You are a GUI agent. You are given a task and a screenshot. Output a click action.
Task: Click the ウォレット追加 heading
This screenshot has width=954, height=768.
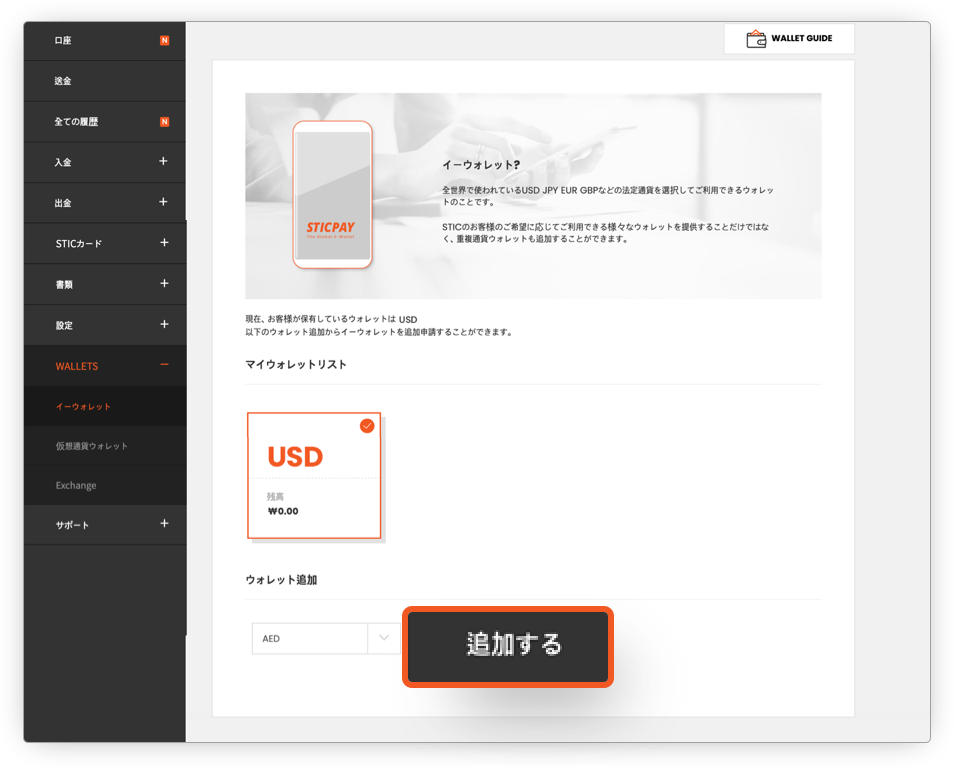pos(281,580)
